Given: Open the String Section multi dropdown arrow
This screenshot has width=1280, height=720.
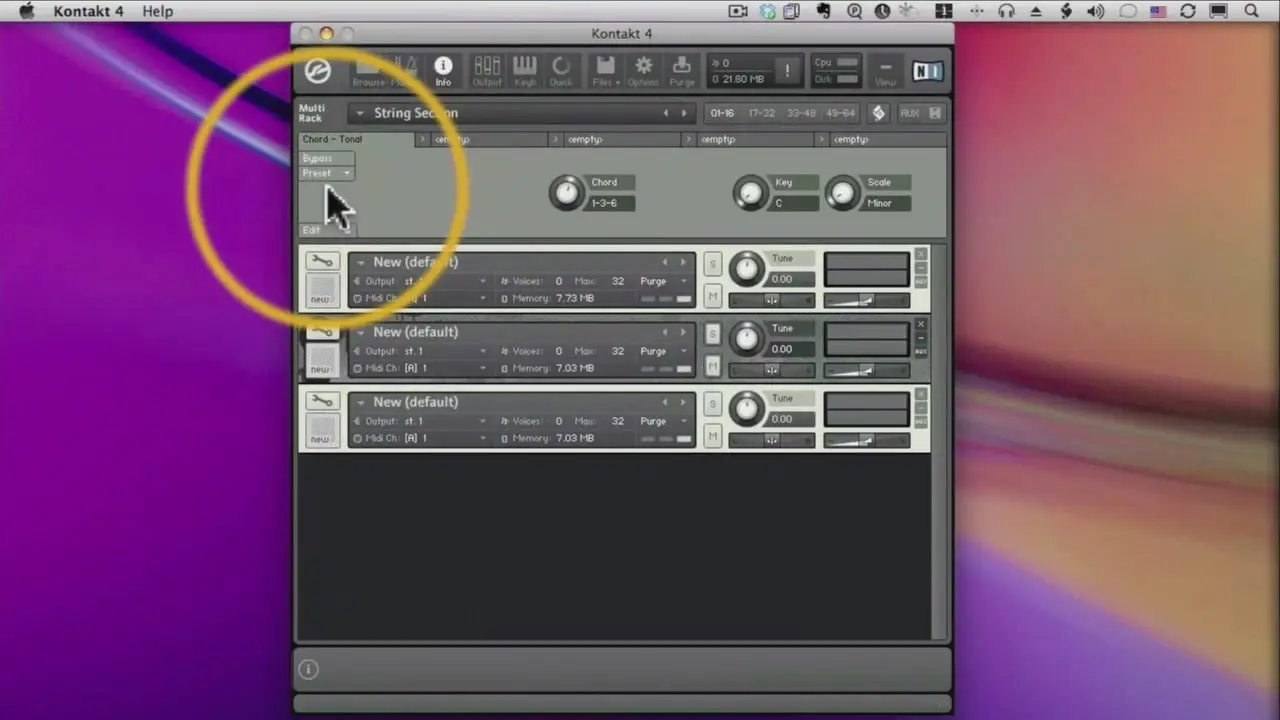Looking at the screenshot, I should pos(359,113).
